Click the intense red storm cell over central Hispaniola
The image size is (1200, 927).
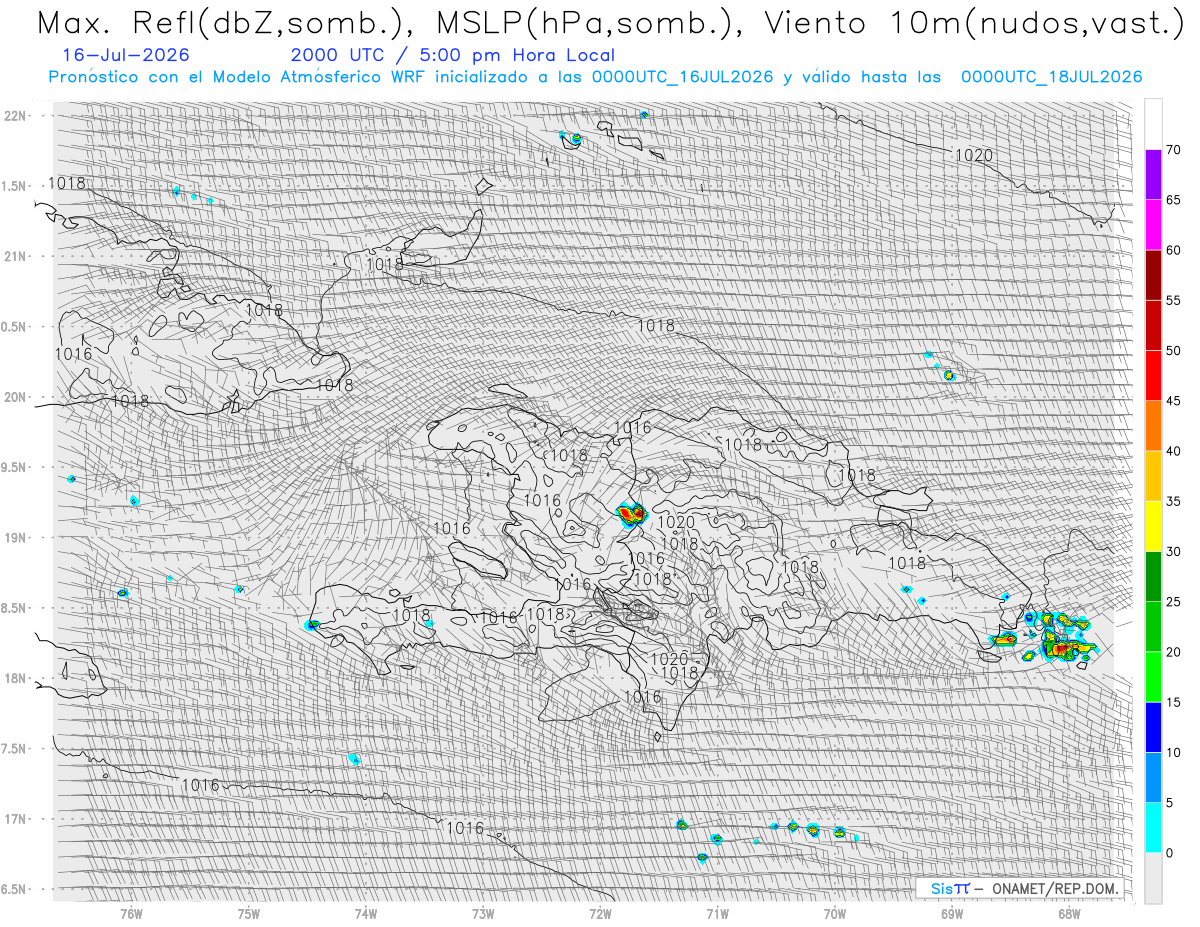[x=632, y=515]
